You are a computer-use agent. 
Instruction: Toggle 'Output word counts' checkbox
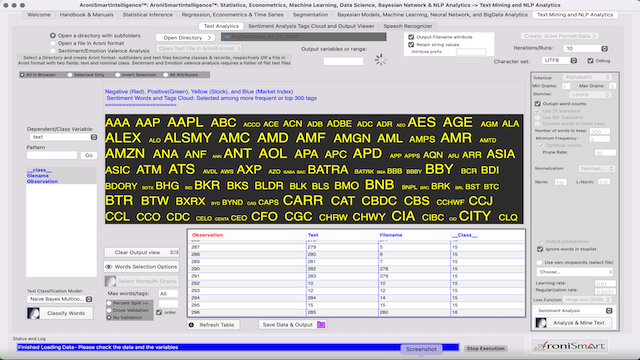(x=538, y=104)
